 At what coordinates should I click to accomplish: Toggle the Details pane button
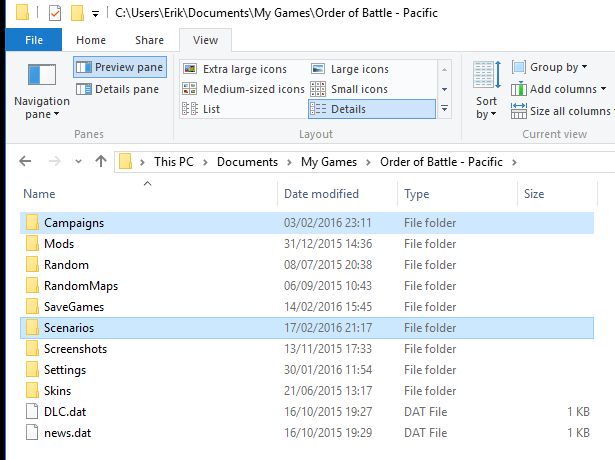tap(118, 89)
